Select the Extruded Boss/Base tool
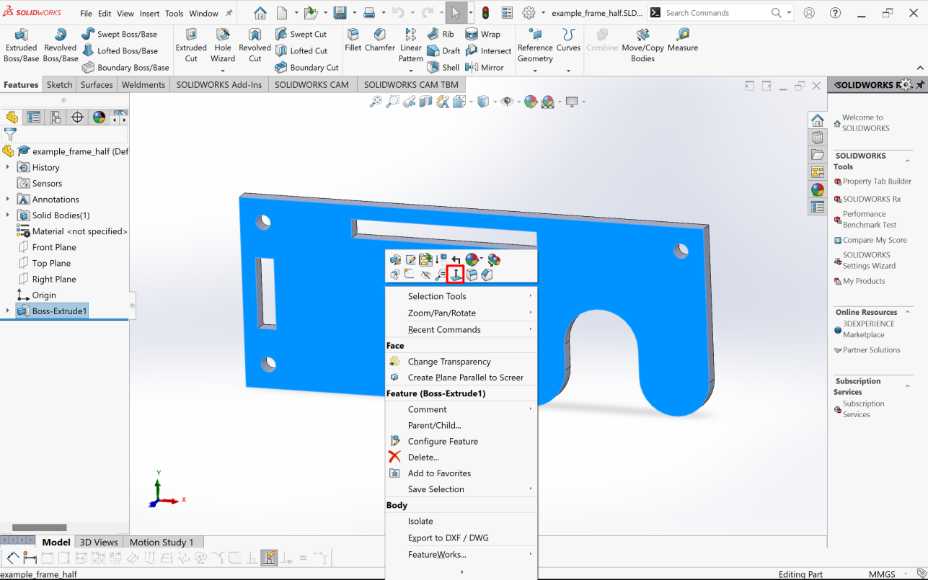The image size is (928, 580). pos(20,44)
